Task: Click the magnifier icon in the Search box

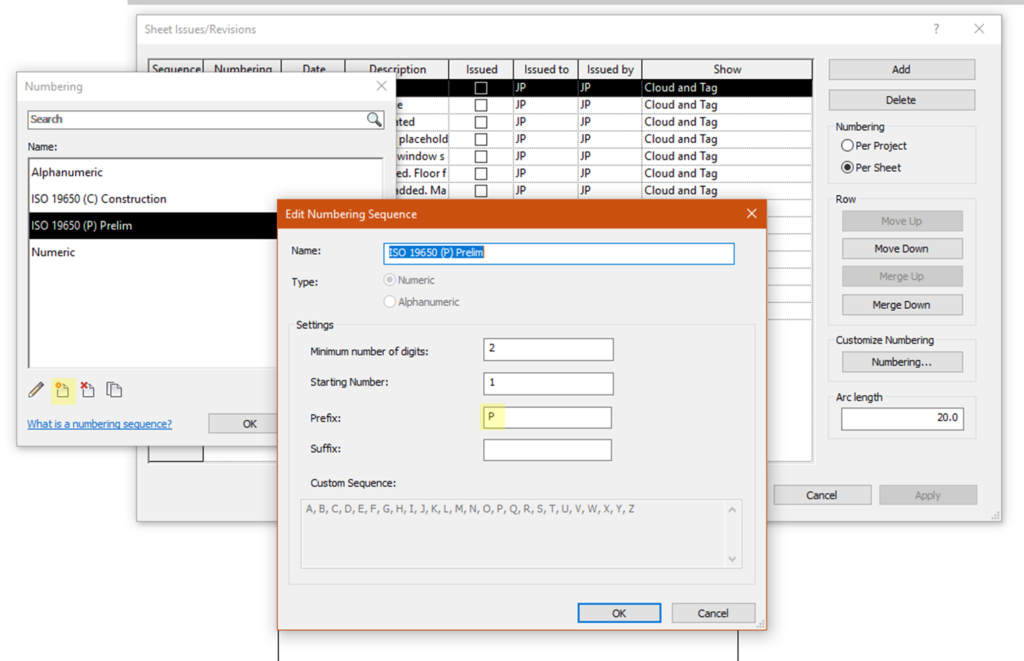Action: (x=374, y=119)
